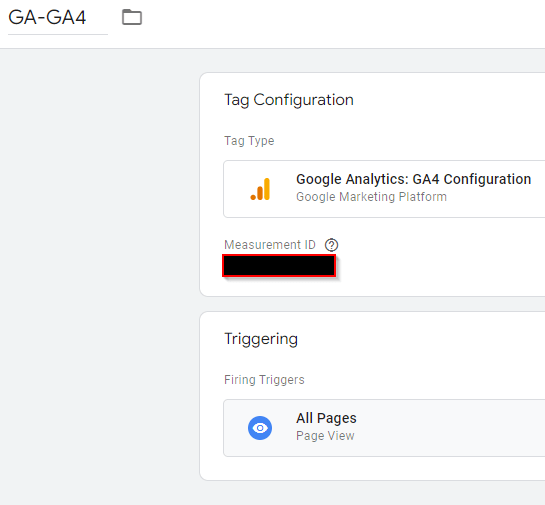Click the Measurement ID label
The width and height of the screenshot is (545, 505).
coord(270,245)
